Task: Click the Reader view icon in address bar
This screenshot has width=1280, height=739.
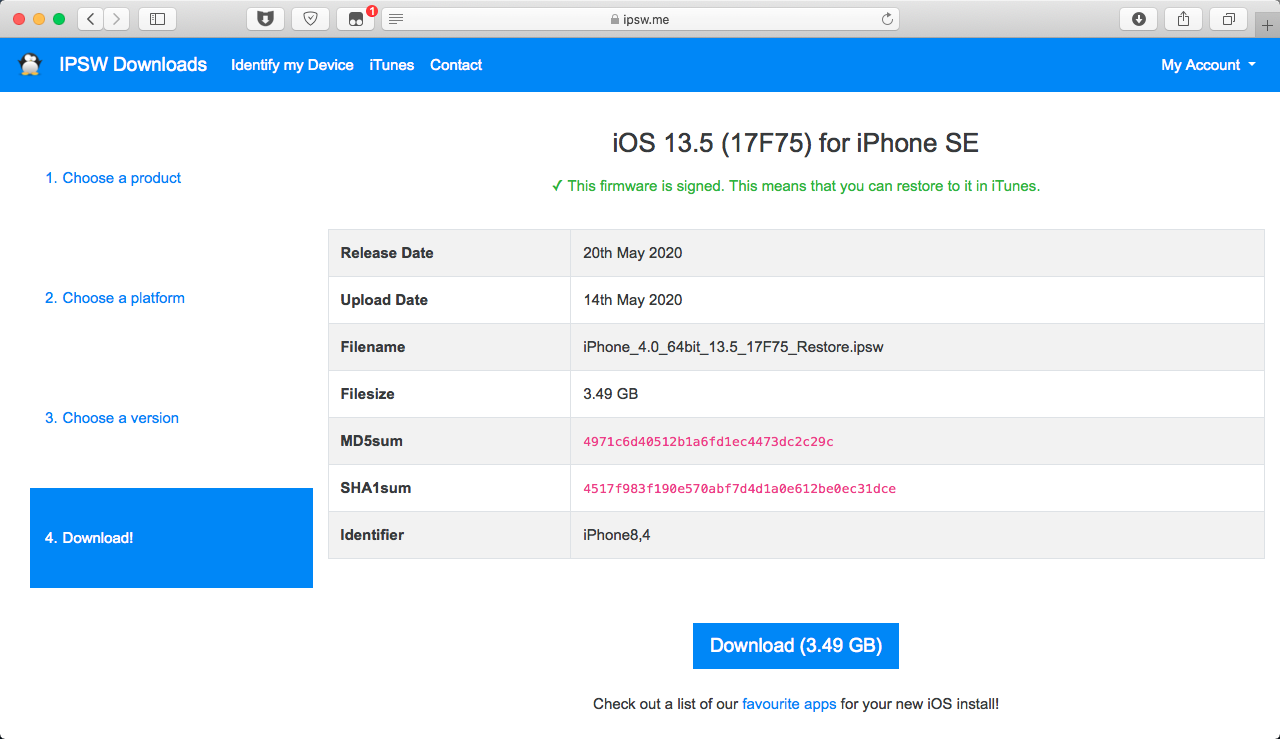Action: click(396, 19)
